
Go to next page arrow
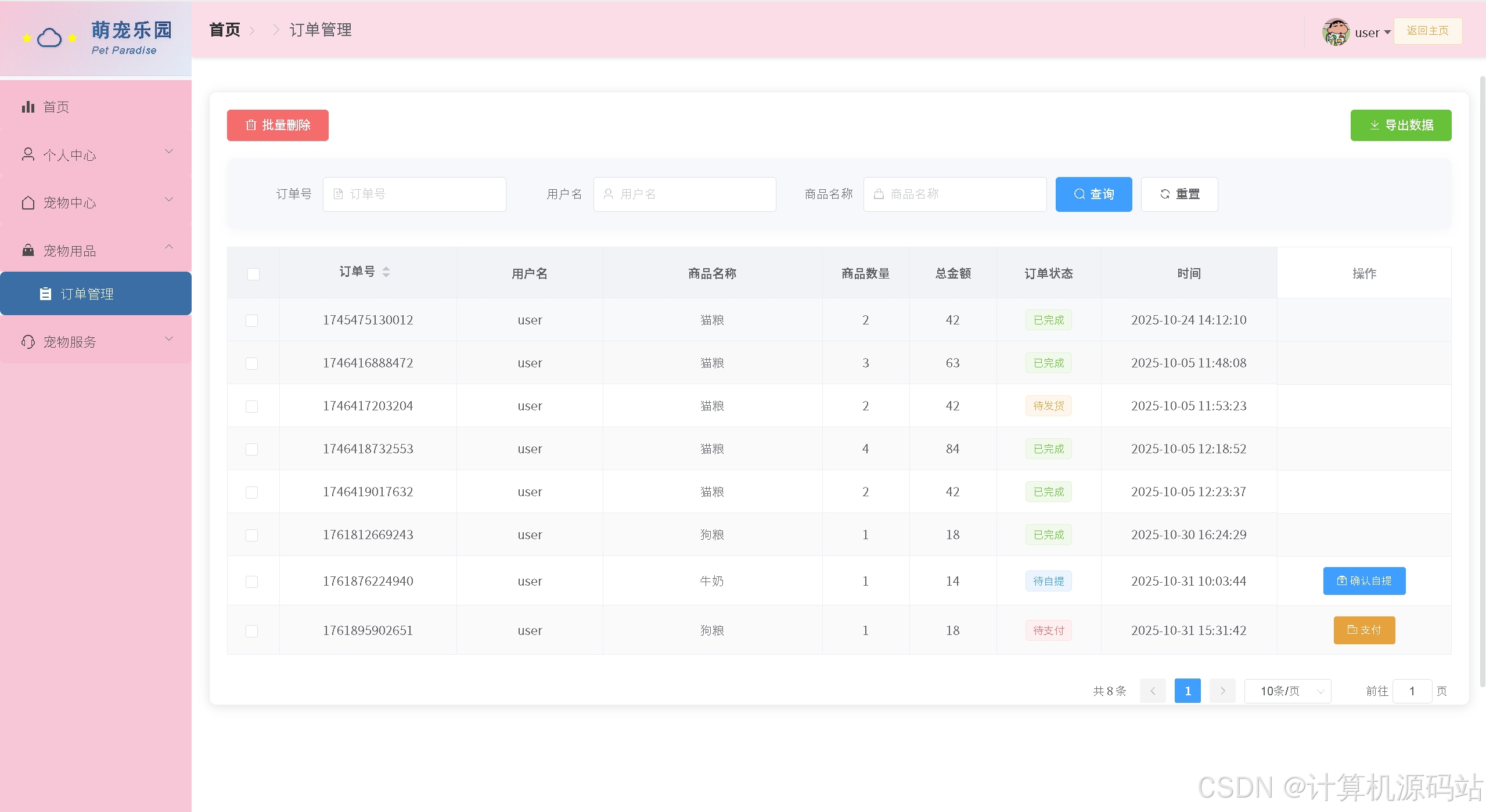tap(1222, 691)
